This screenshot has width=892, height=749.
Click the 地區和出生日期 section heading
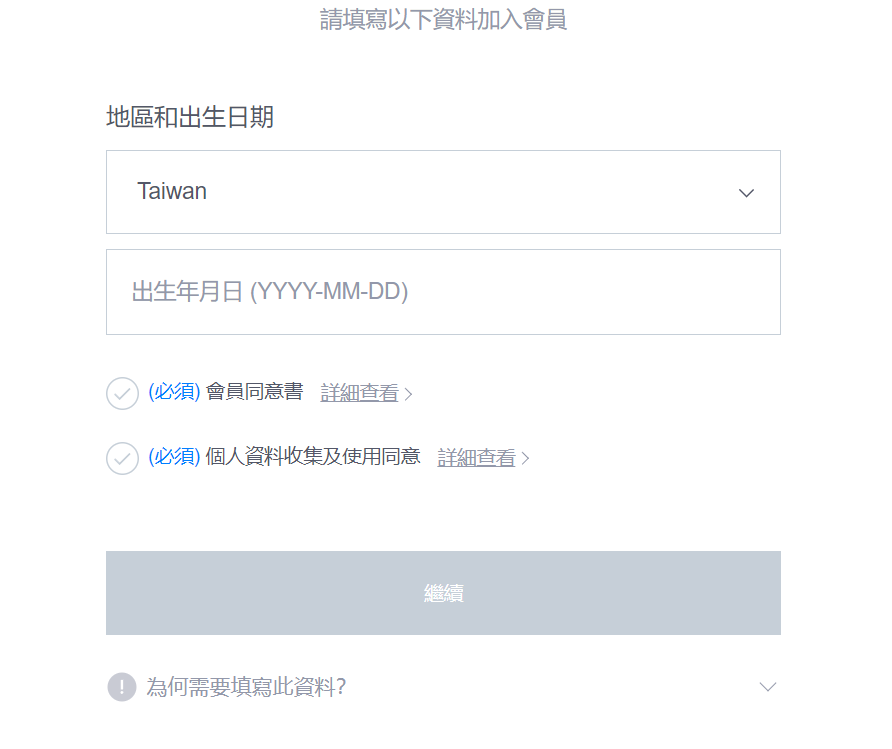[x=190, y=118]
